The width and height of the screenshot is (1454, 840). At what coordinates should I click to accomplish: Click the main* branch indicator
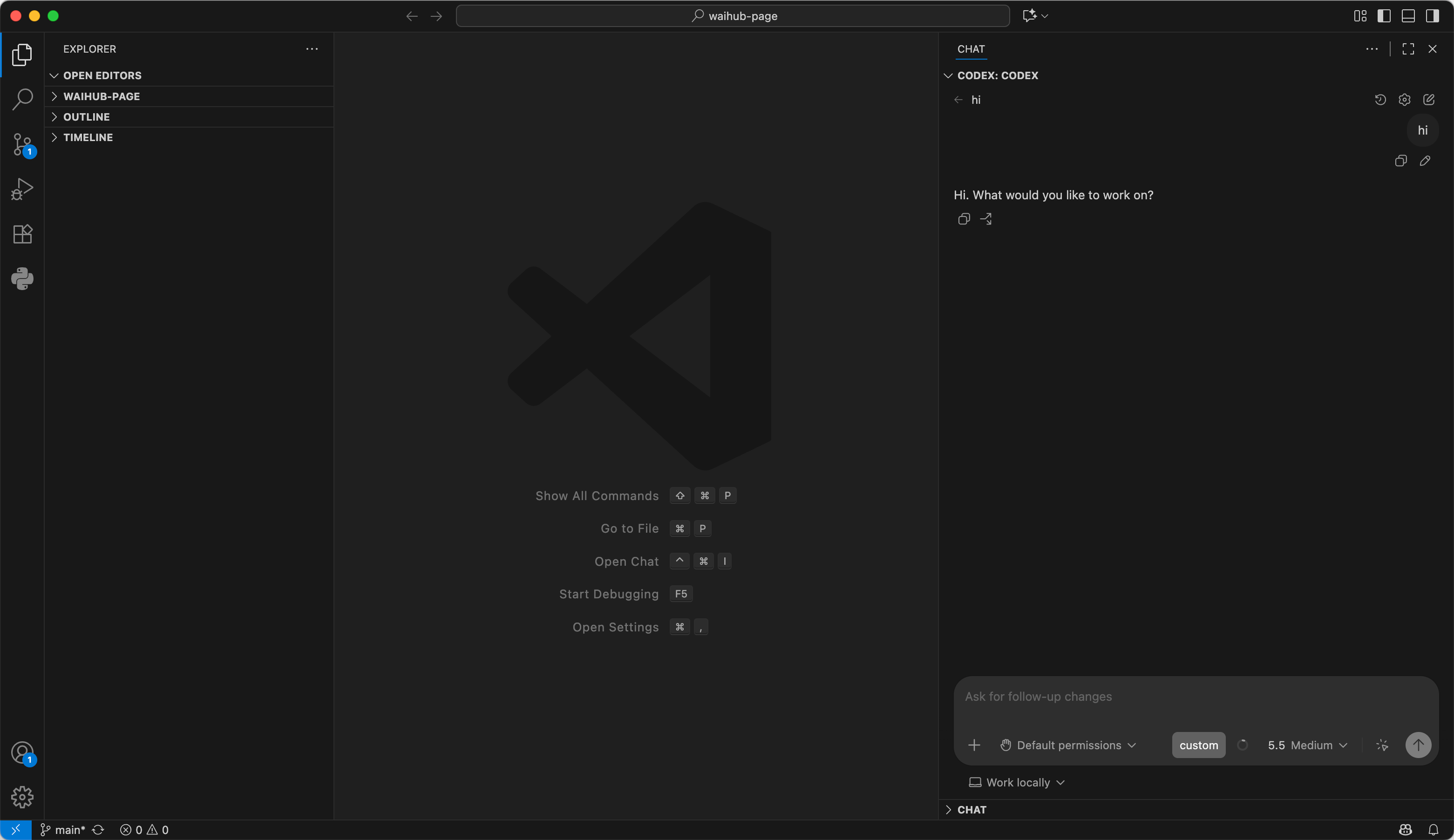coord(62,830)
